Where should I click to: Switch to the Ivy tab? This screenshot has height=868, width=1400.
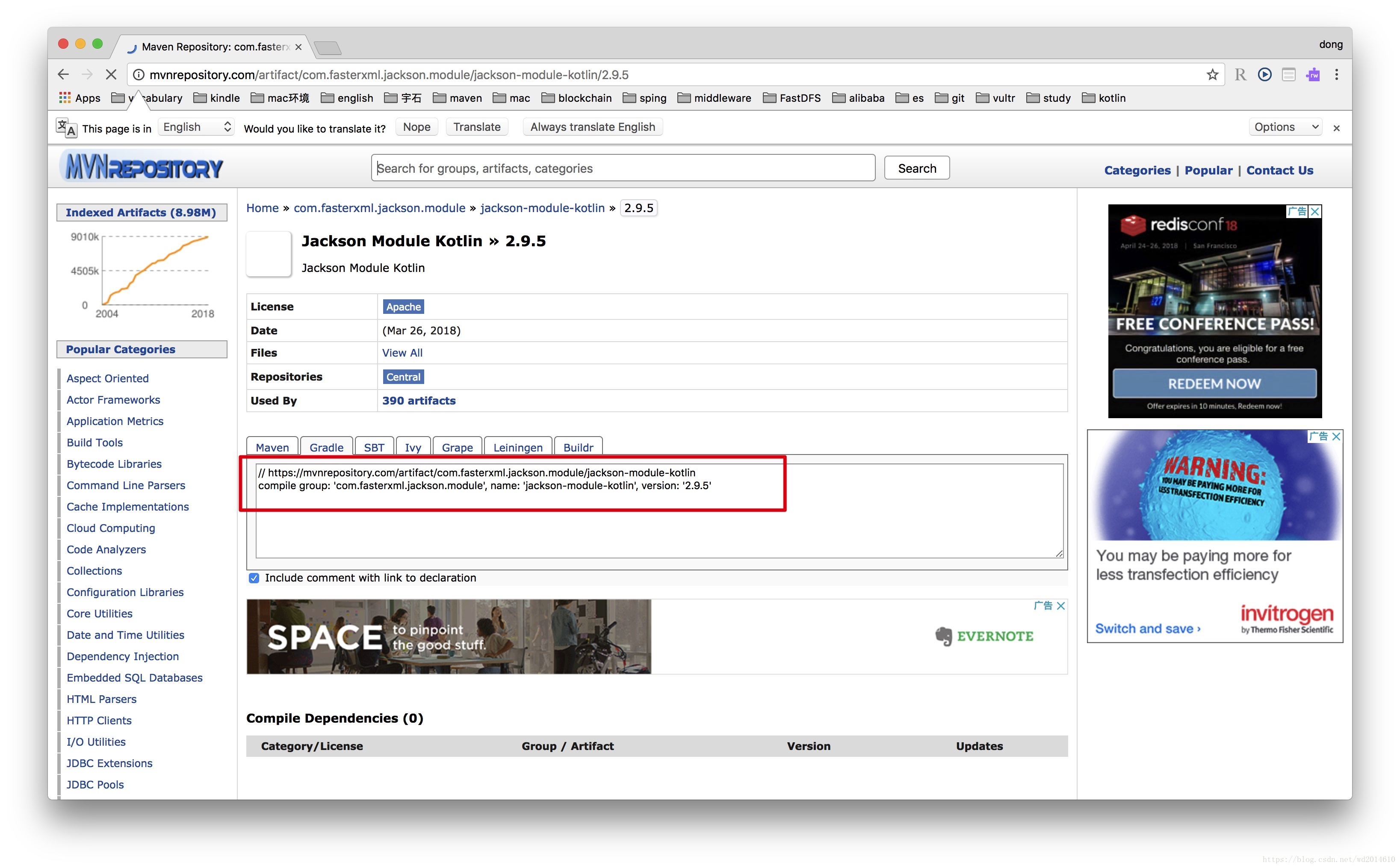413,447
